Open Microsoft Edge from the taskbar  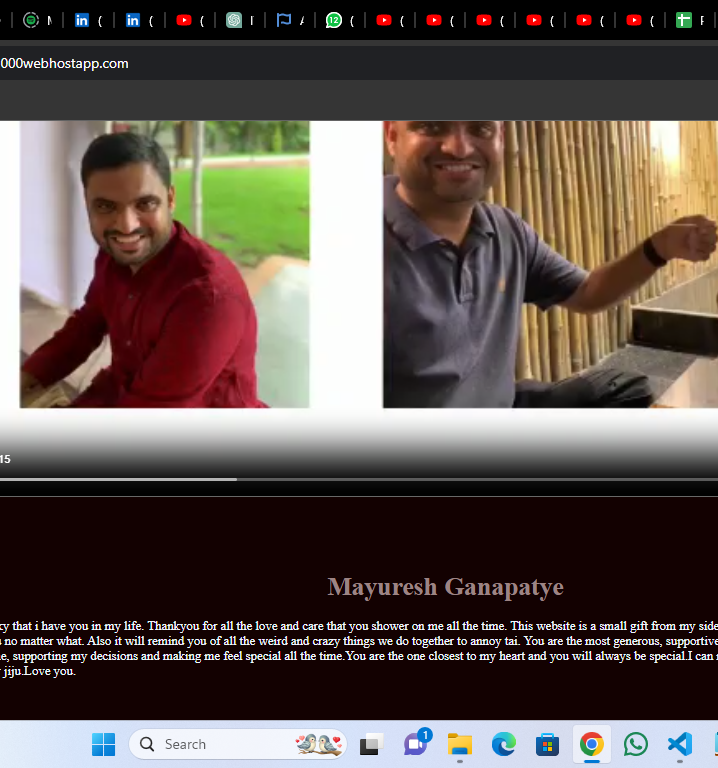(x=504, y=744)
